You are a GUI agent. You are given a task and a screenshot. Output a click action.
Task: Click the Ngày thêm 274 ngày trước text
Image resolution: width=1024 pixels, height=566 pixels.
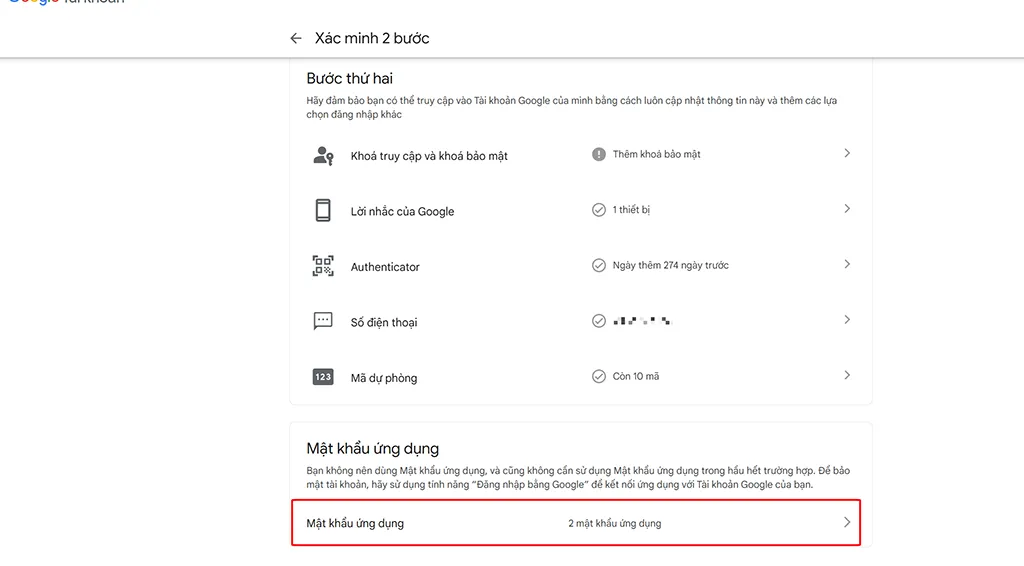click(671, 265)
